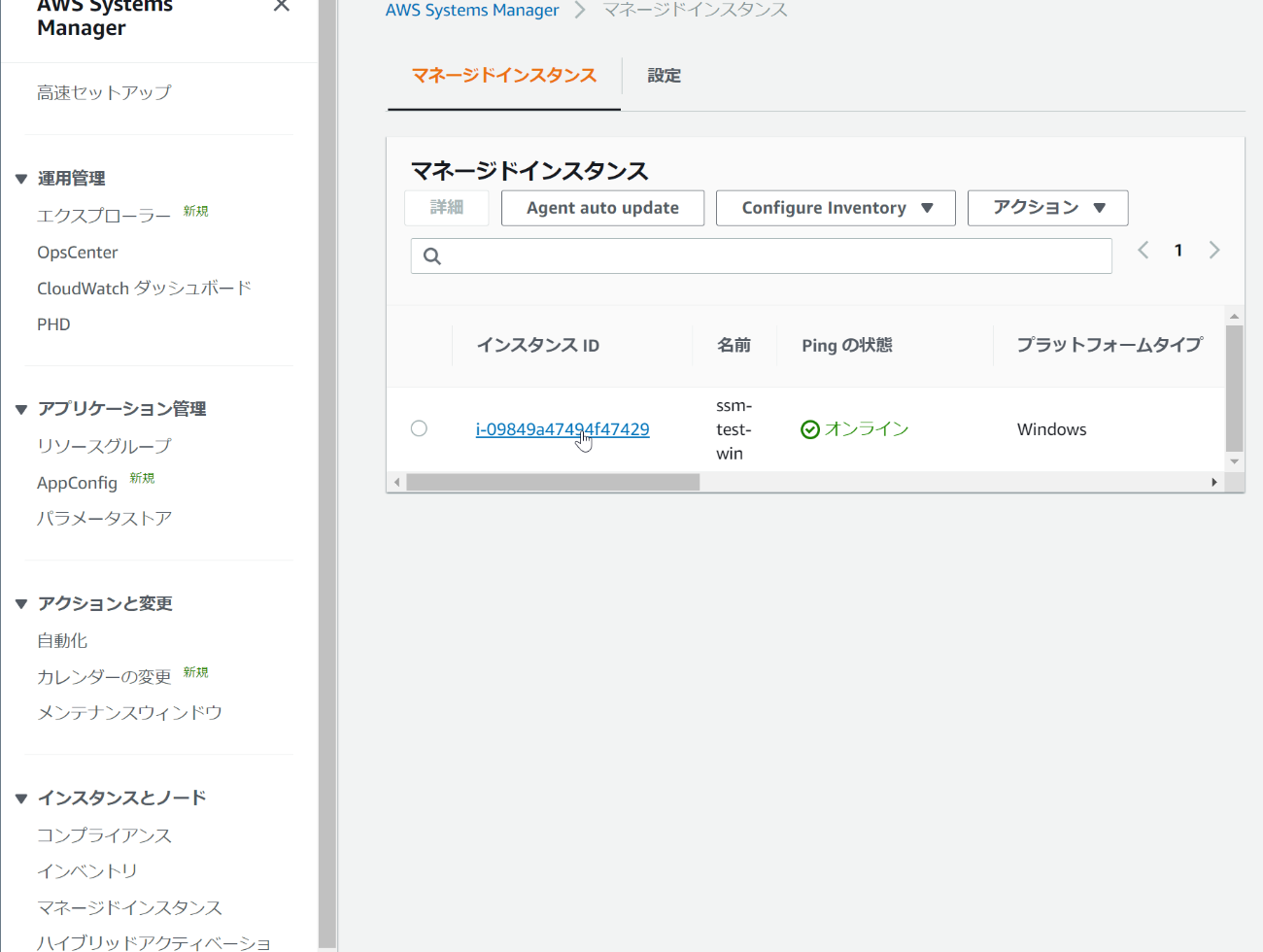Collapse the 運用管理 section
The width and height of the screenshot is (1263, 952).
(x=21, y=179)
